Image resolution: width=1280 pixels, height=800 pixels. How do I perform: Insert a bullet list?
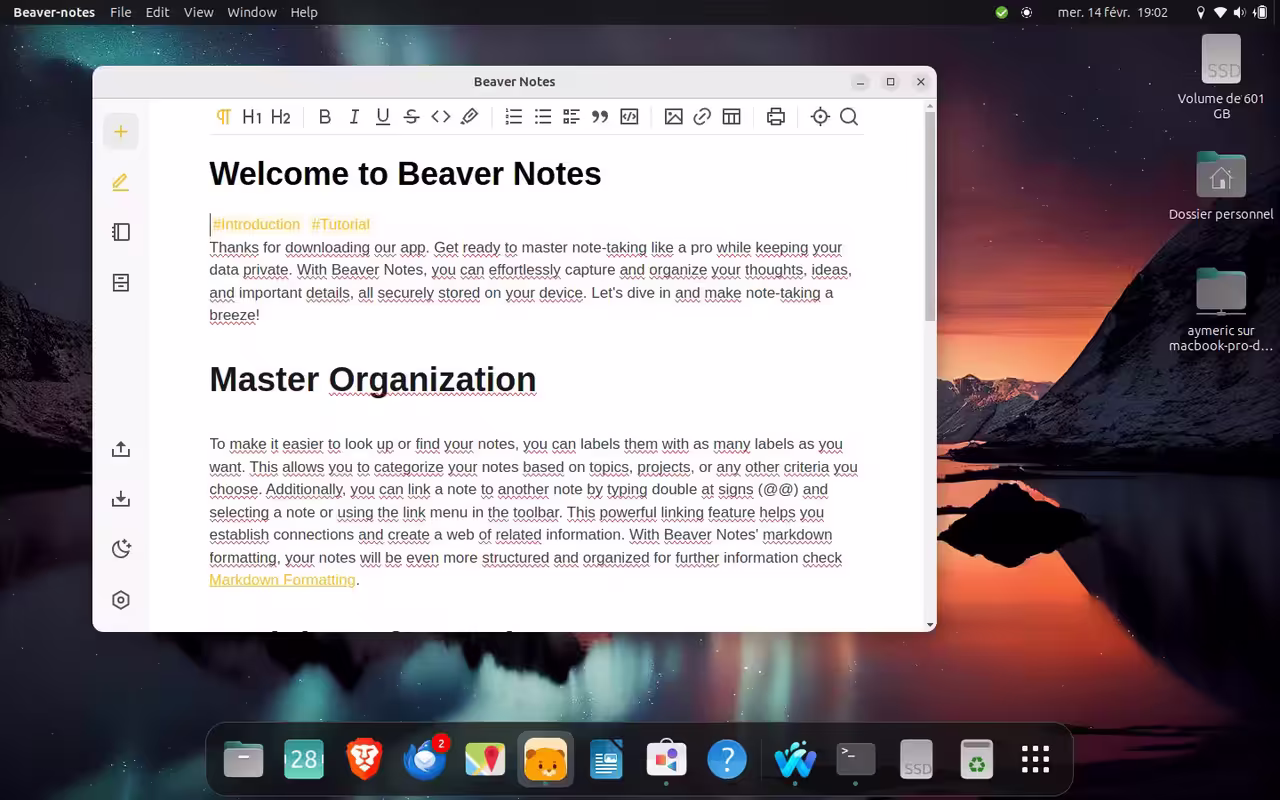(x=543, y=117)
